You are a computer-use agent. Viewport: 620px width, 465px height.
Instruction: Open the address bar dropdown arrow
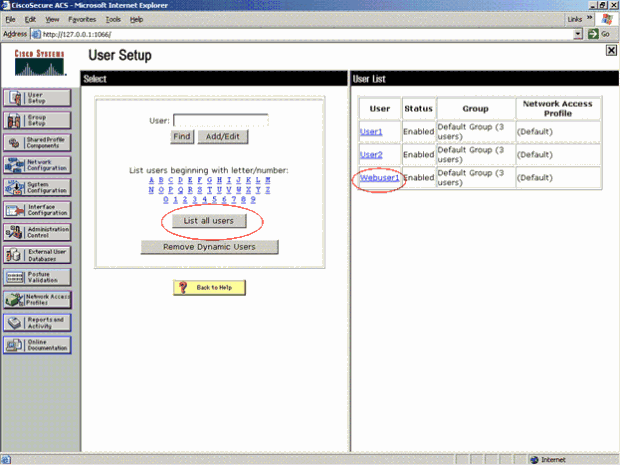578,34
